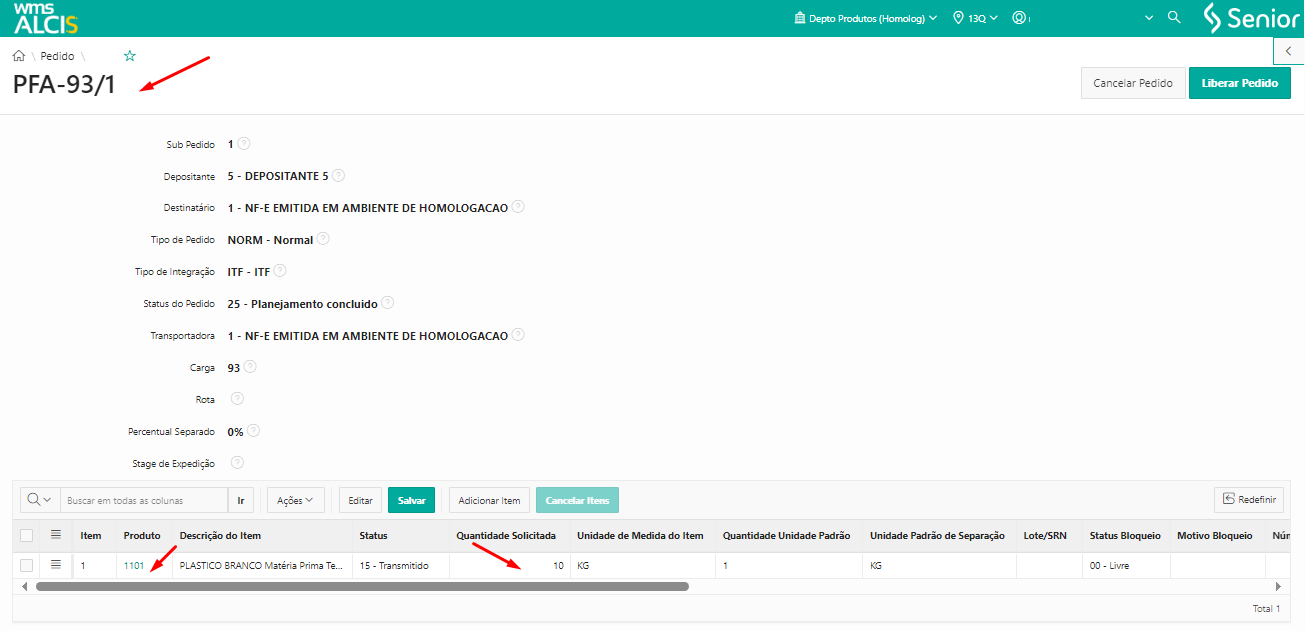
Task: Show help for Depositante field
Action: click(338, 176)
